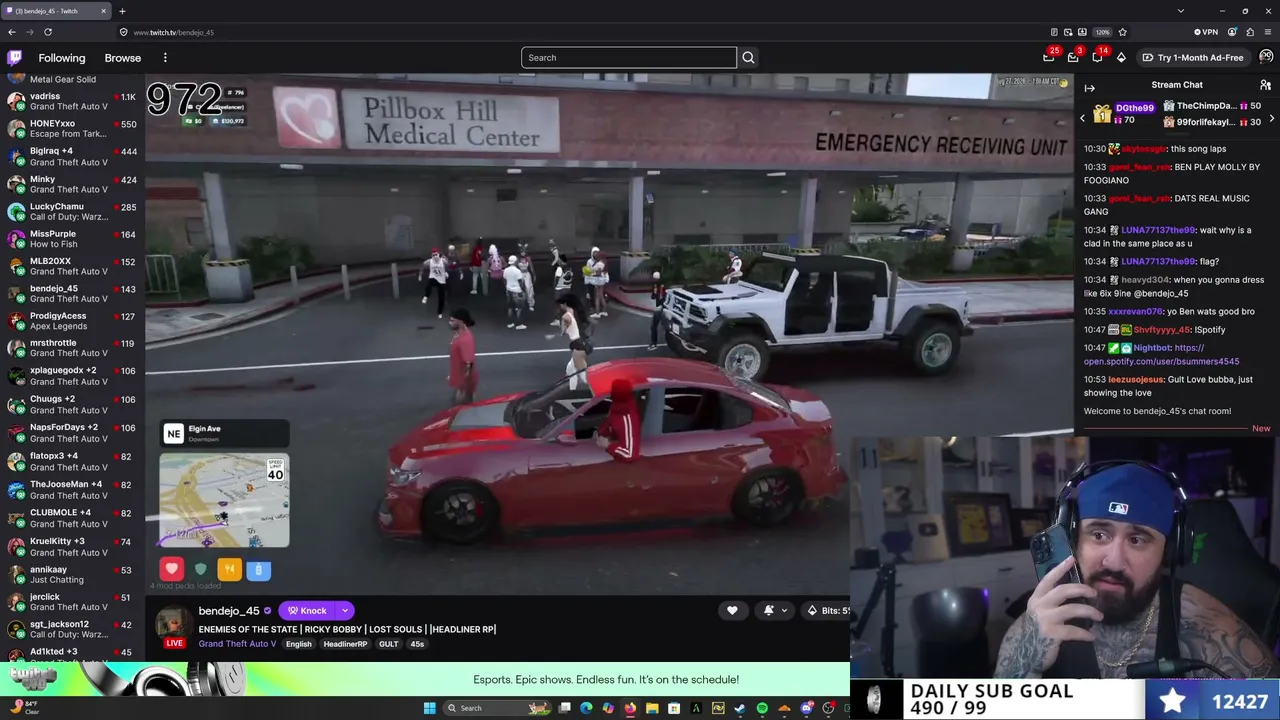Open Microsoft Store from the taskbar
Image resolution: width=1280 pixels, height=720 pixels.
pyautogui.click(x=674, y=708)
